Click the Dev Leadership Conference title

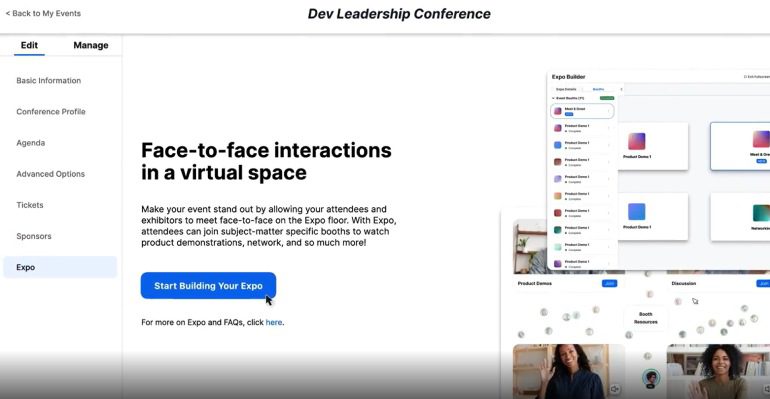click(x=399, y=14)
